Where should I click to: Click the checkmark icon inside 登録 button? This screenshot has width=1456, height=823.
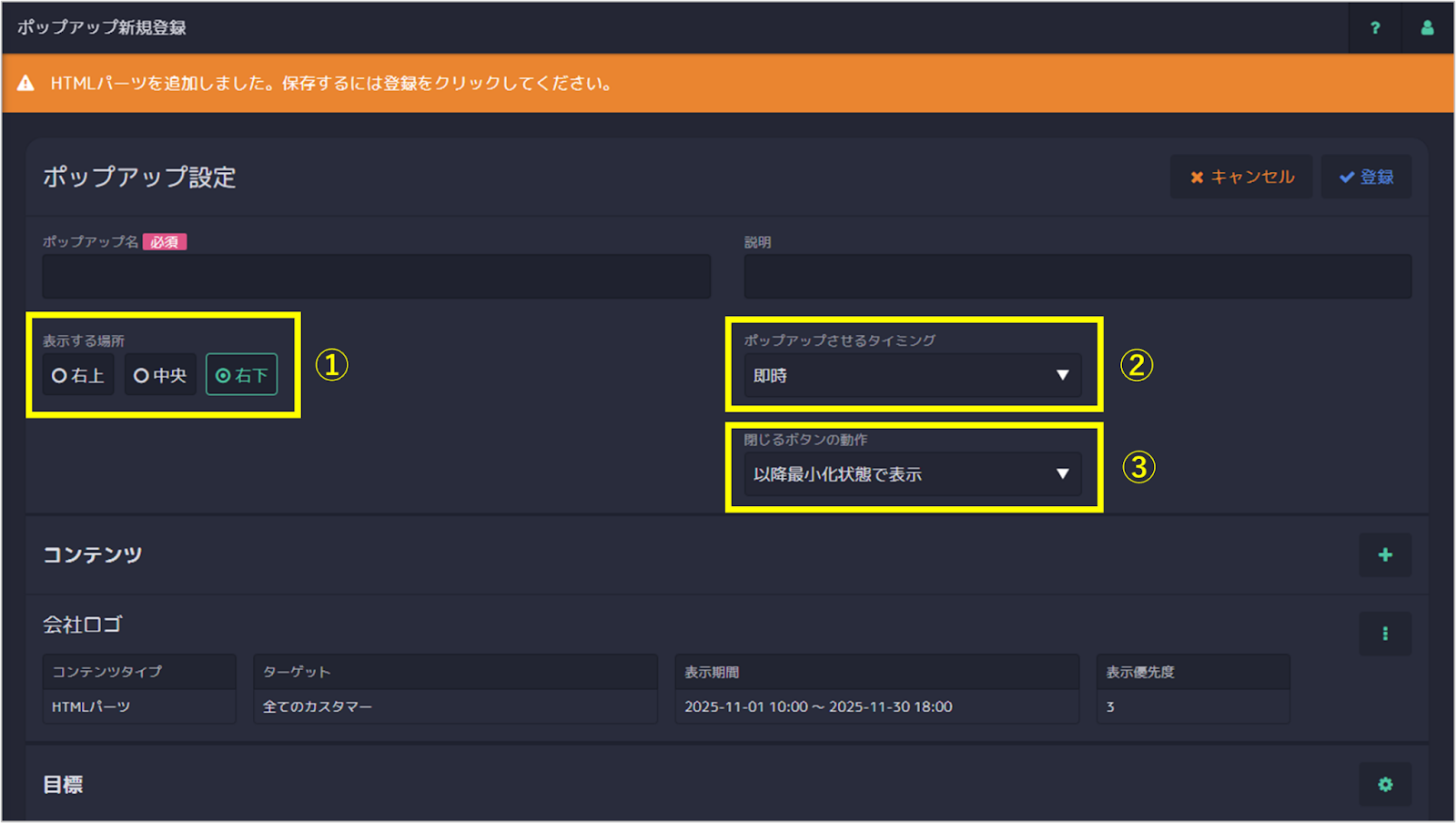click(x=1347, y=177)
